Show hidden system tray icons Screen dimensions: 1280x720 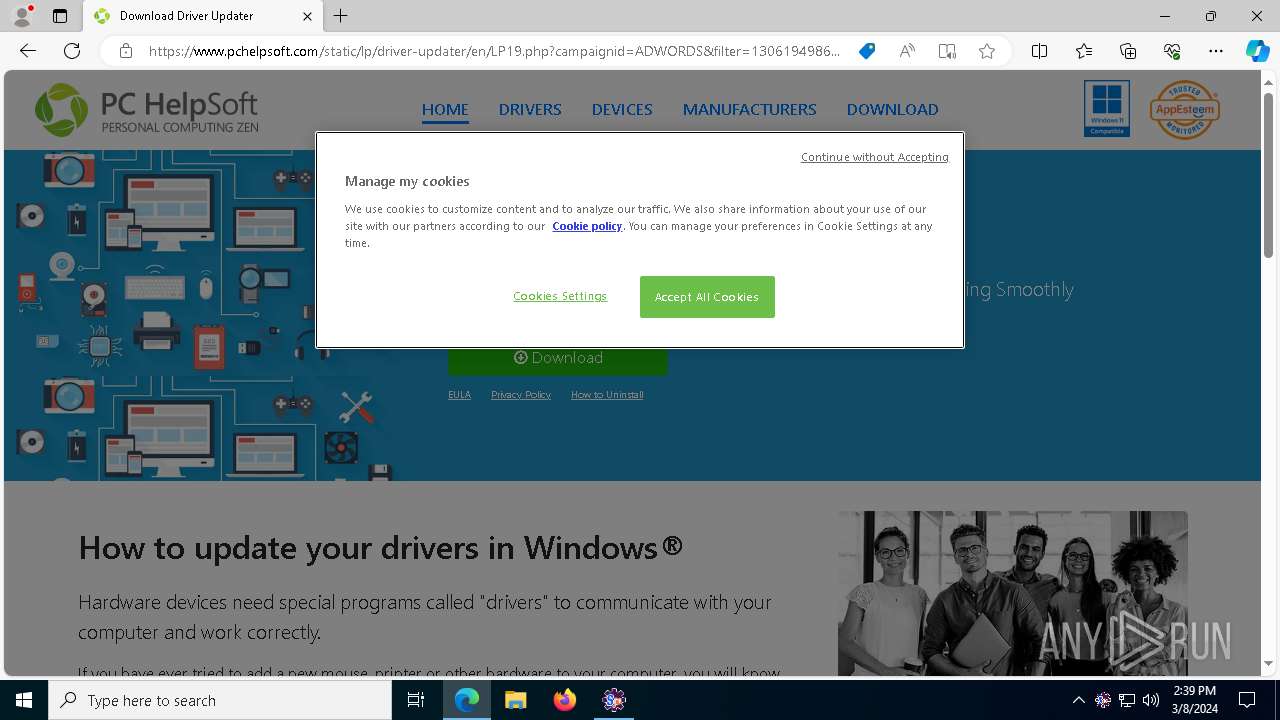point(1078,700)
